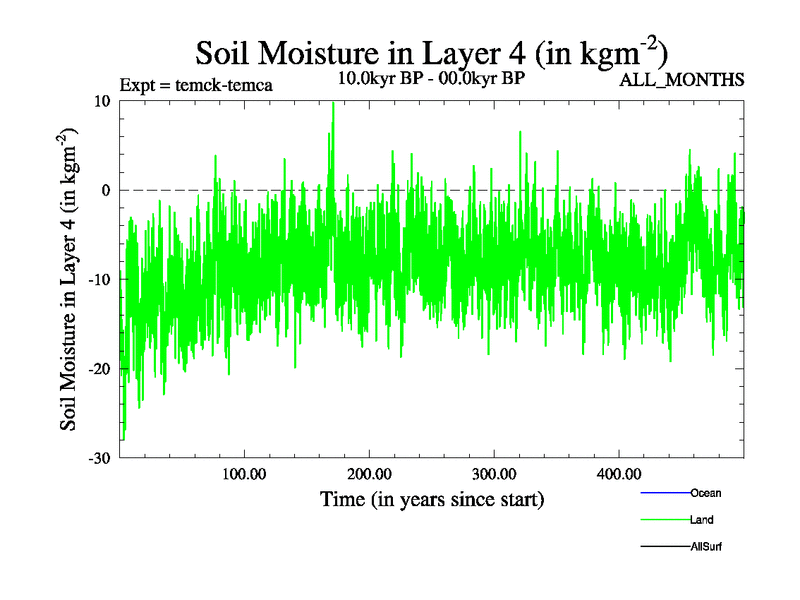Click the Expt = temck-temca label
800x600 pixels.
coord(196,85)
